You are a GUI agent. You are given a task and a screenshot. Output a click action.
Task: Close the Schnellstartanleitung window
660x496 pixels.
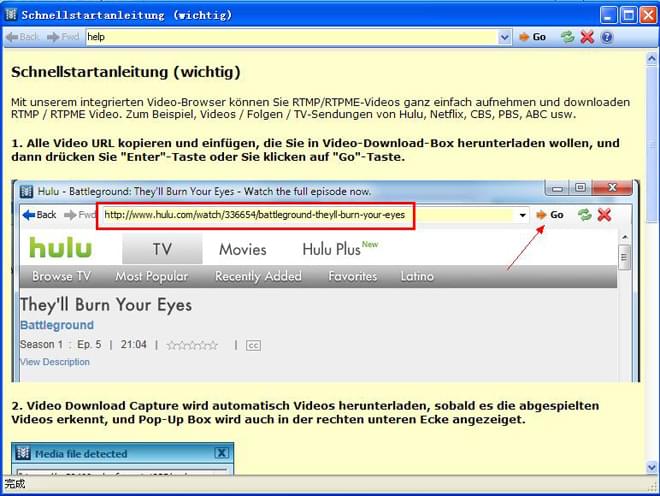tap(648, 16)
